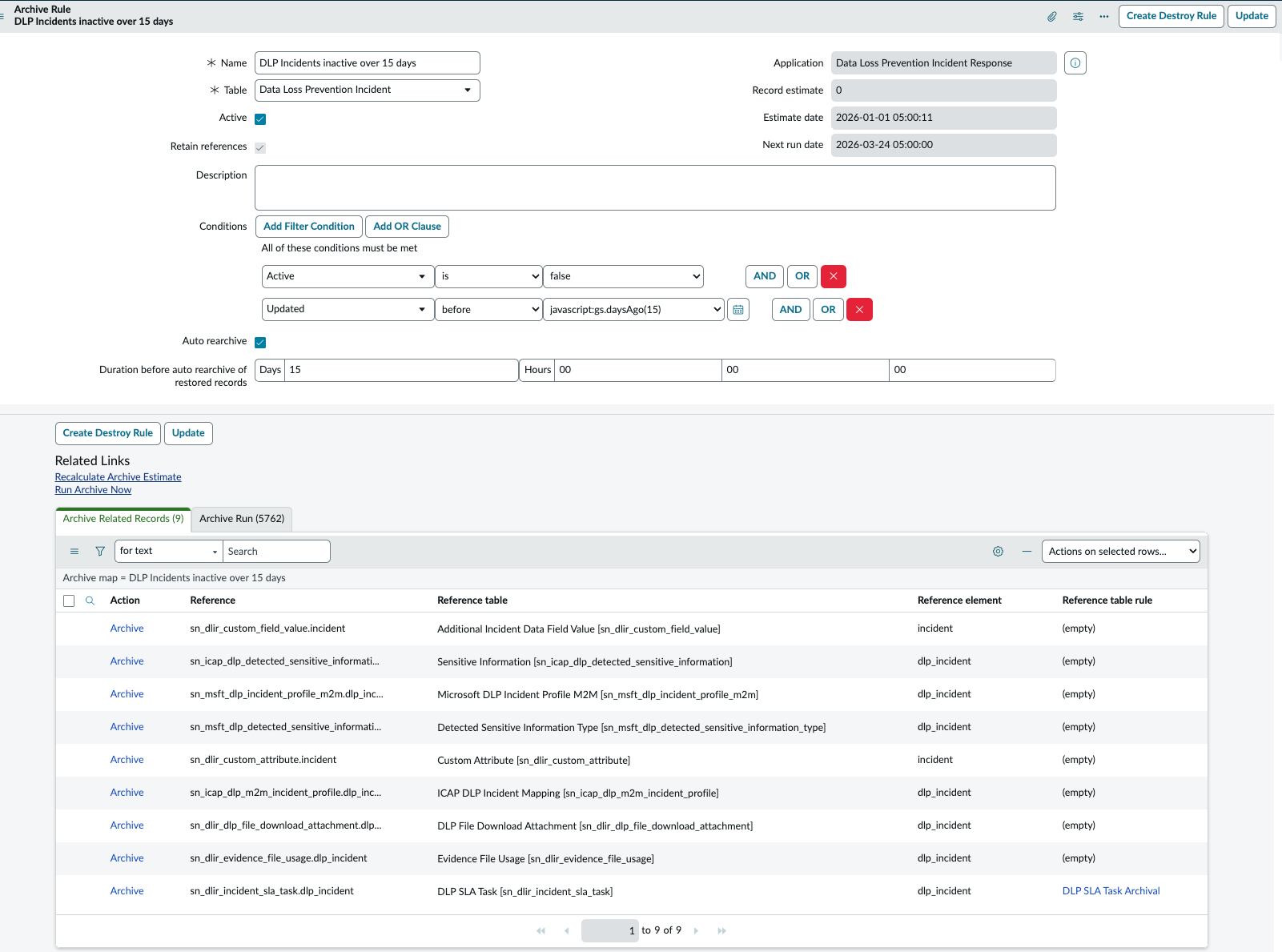The height and width of the screenshot is (952, 1282).
Task: Sort by Reference element column header
Action: [x=959, y=601]
